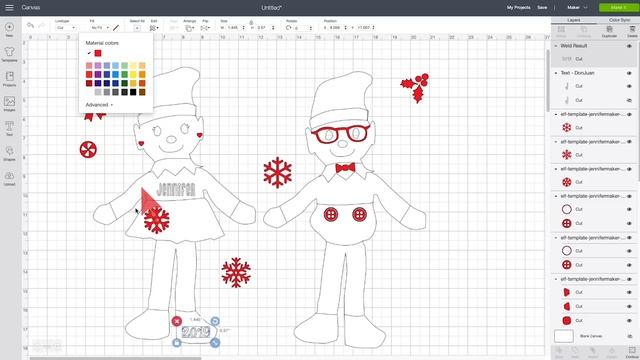Click the Flatten tool
This screenshot has height=360, width=640.
coord(611,351)
